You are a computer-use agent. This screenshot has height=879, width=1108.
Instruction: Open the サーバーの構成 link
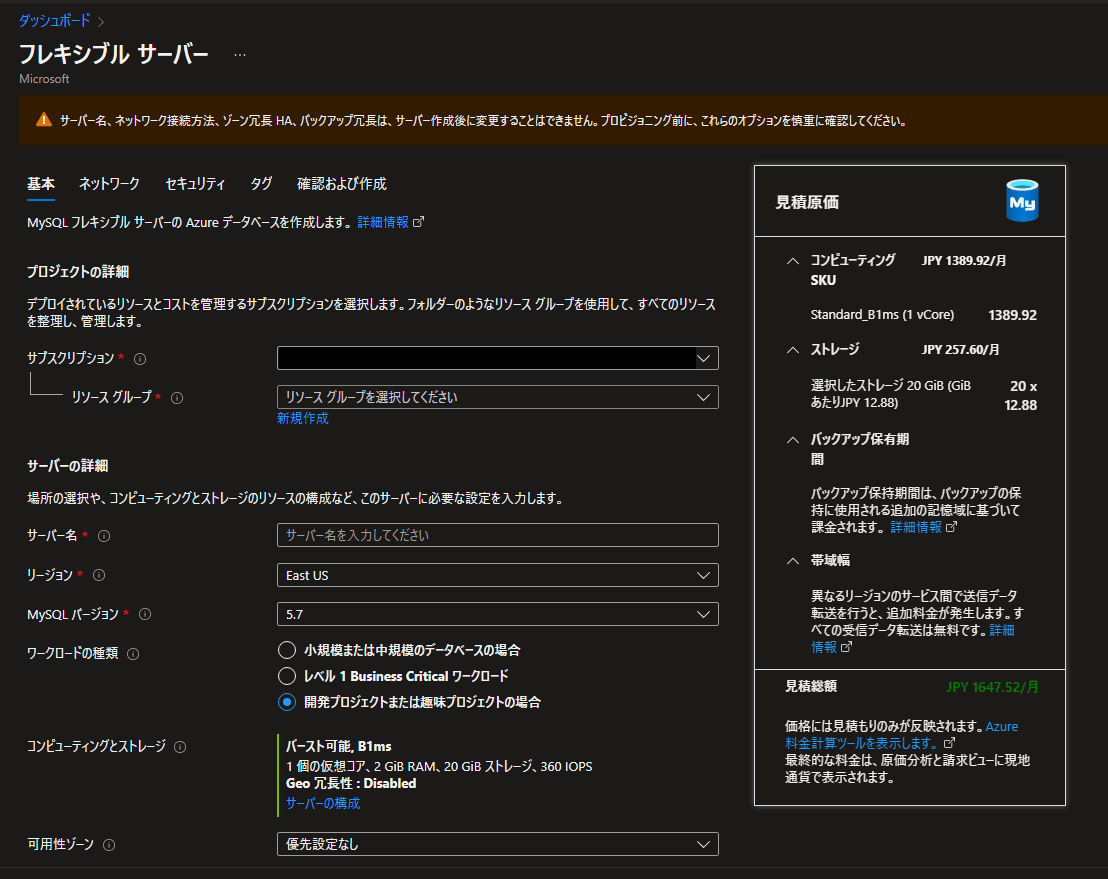pyautogui.click(x=323, y=803)
